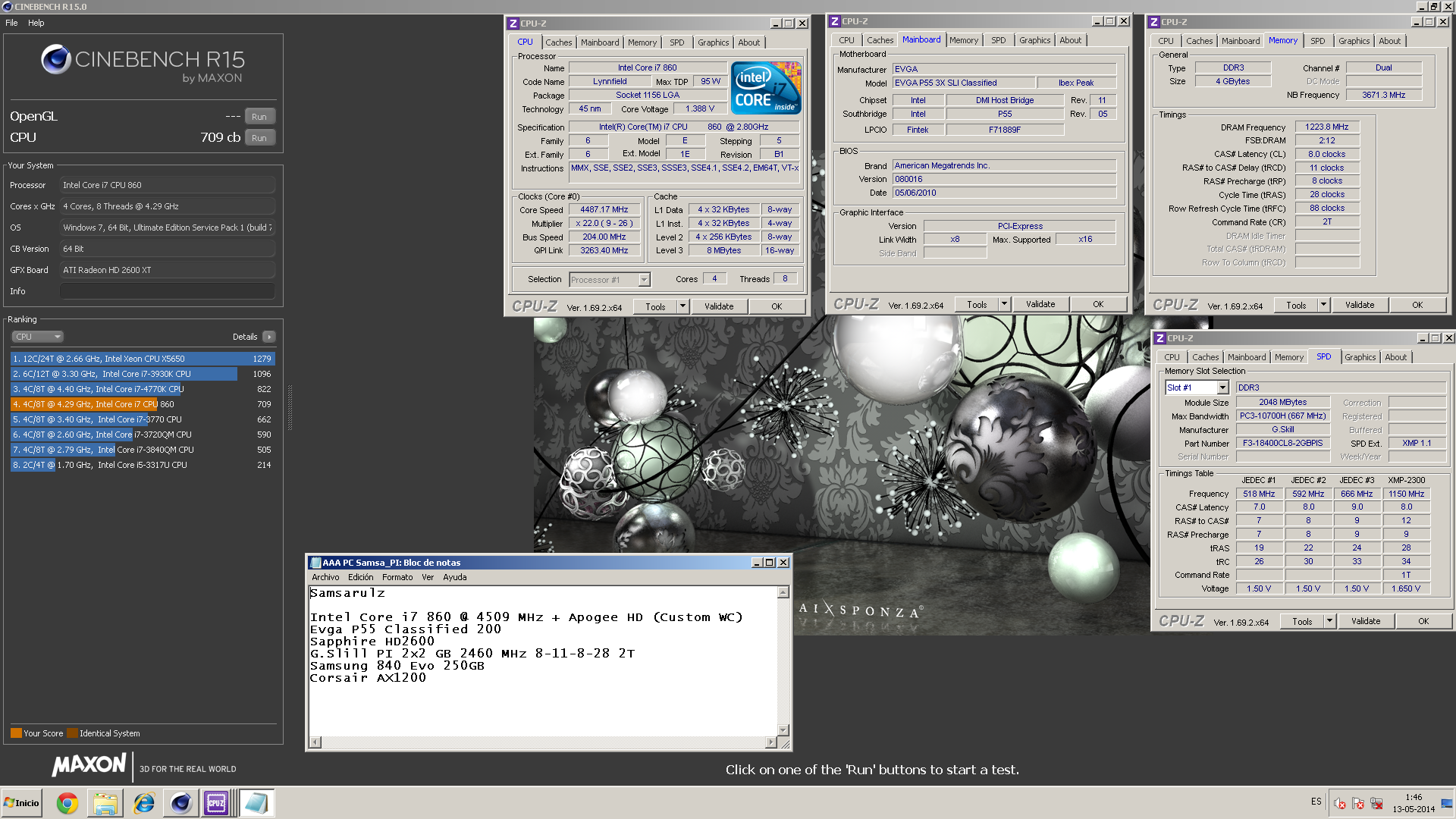Run the CPU benchmark in Cinebench
This screenshot has width=1456, height=819.
pos(259,138)
